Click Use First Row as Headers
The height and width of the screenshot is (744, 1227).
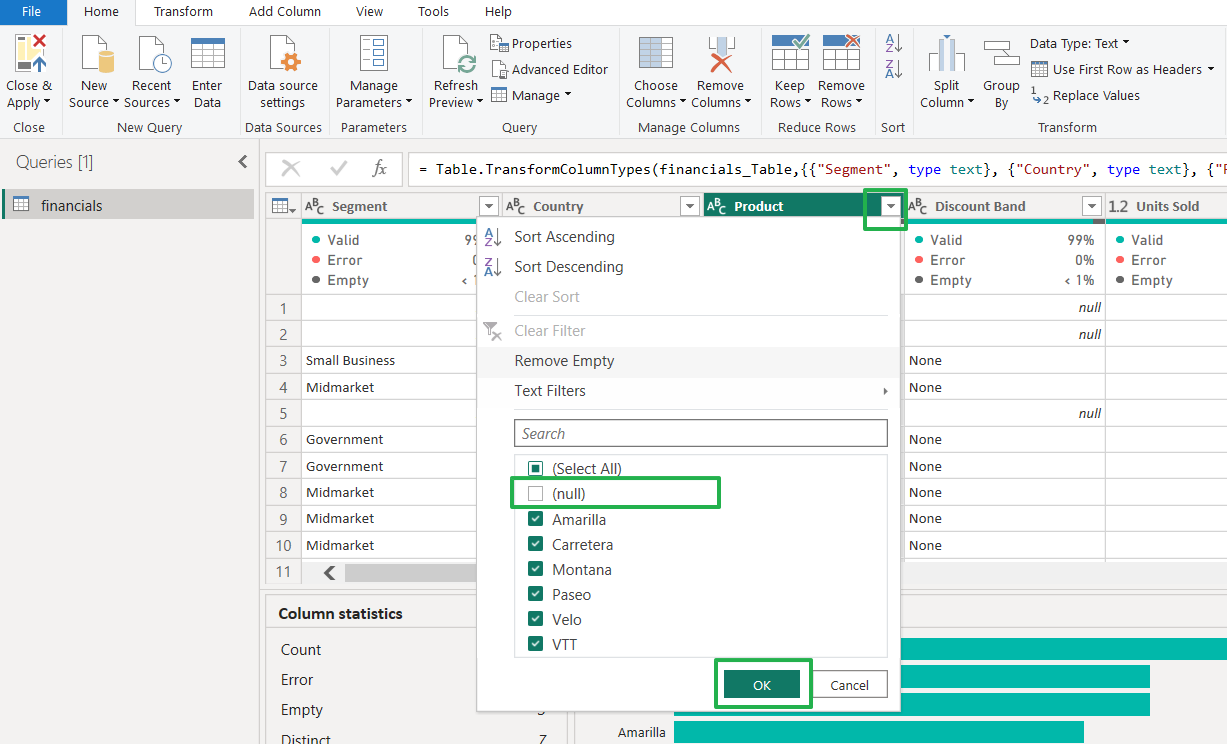point(1123,69)
